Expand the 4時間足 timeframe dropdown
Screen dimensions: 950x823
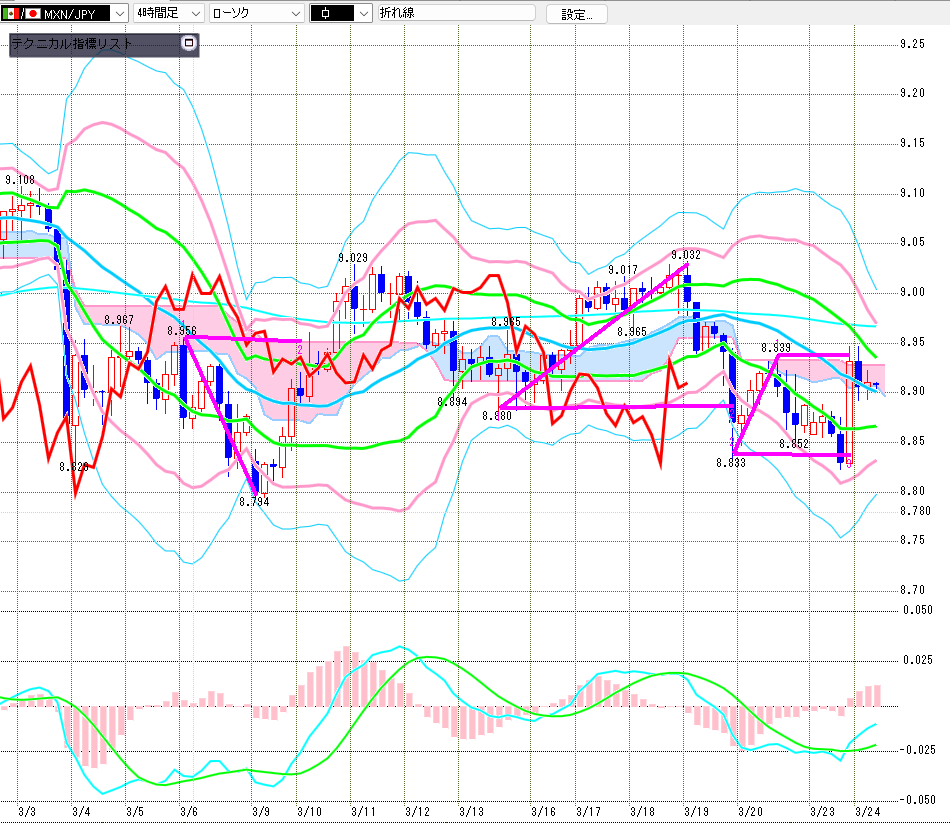193,14
